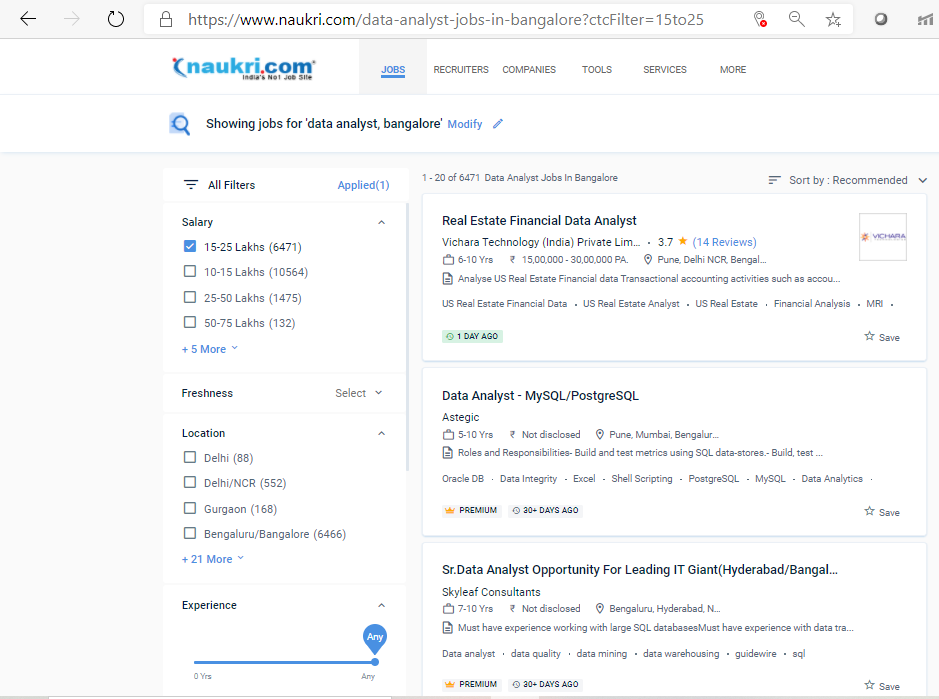Screen dimensions: 939x699
Task: Click the rating star next to 3.7
Action: point(683,241)
